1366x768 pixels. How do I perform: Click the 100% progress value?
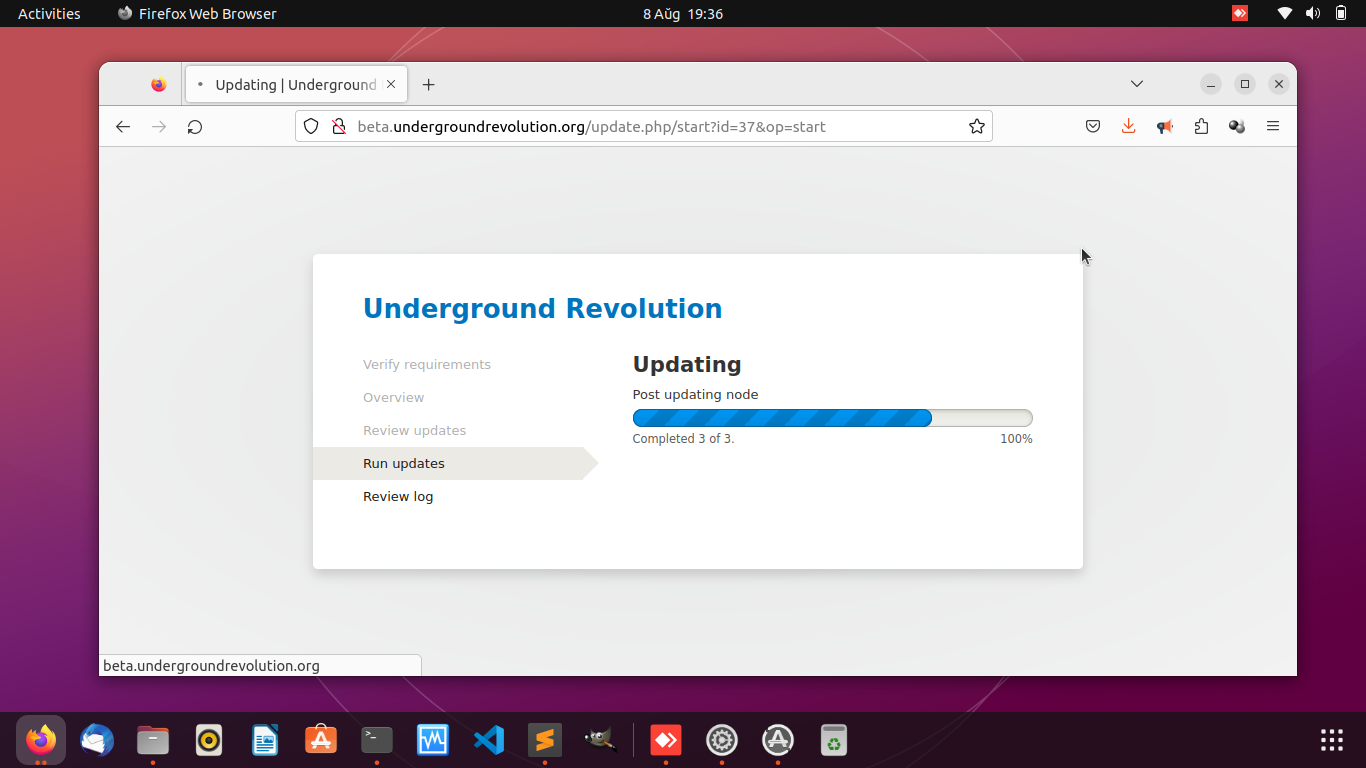pyautogui.click(x=1016, y=439)
